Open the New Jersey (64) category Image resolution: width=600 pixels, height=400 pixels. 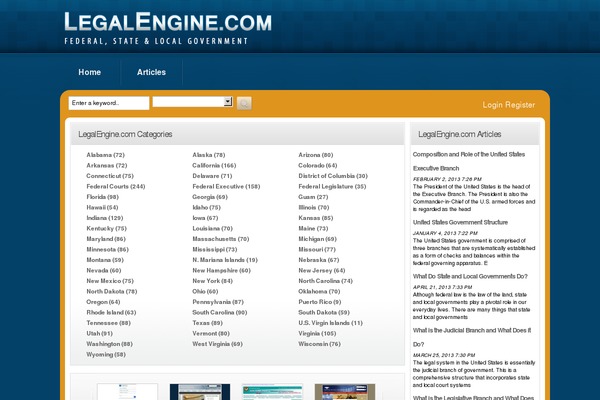coord(322,271)
